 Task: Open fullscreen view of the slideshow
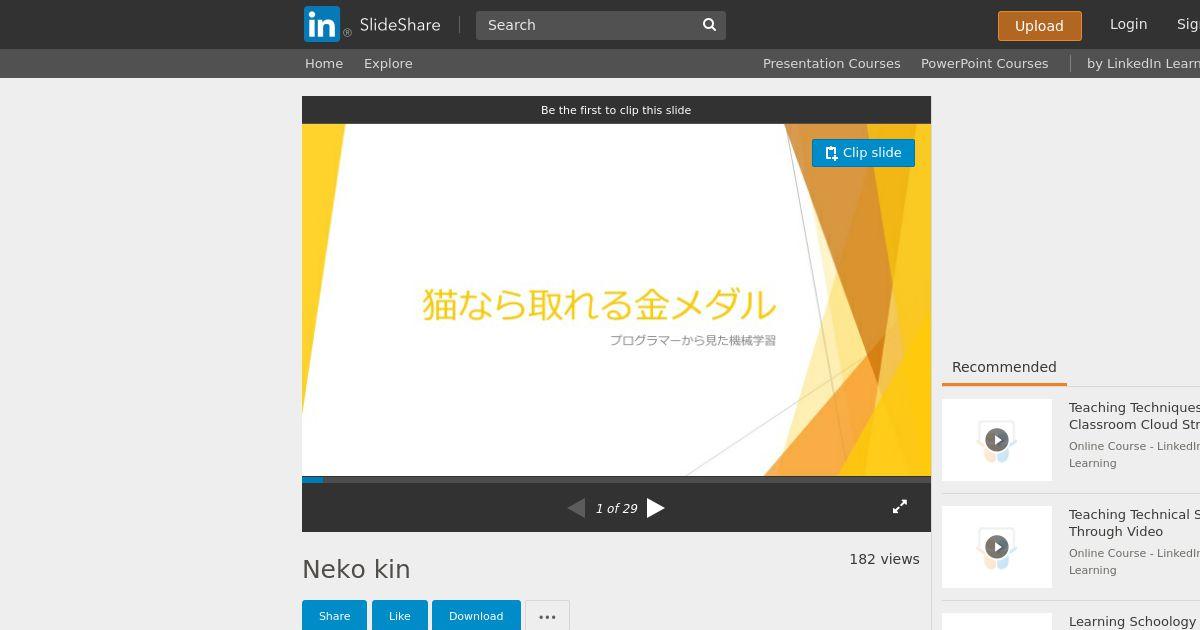900,507
